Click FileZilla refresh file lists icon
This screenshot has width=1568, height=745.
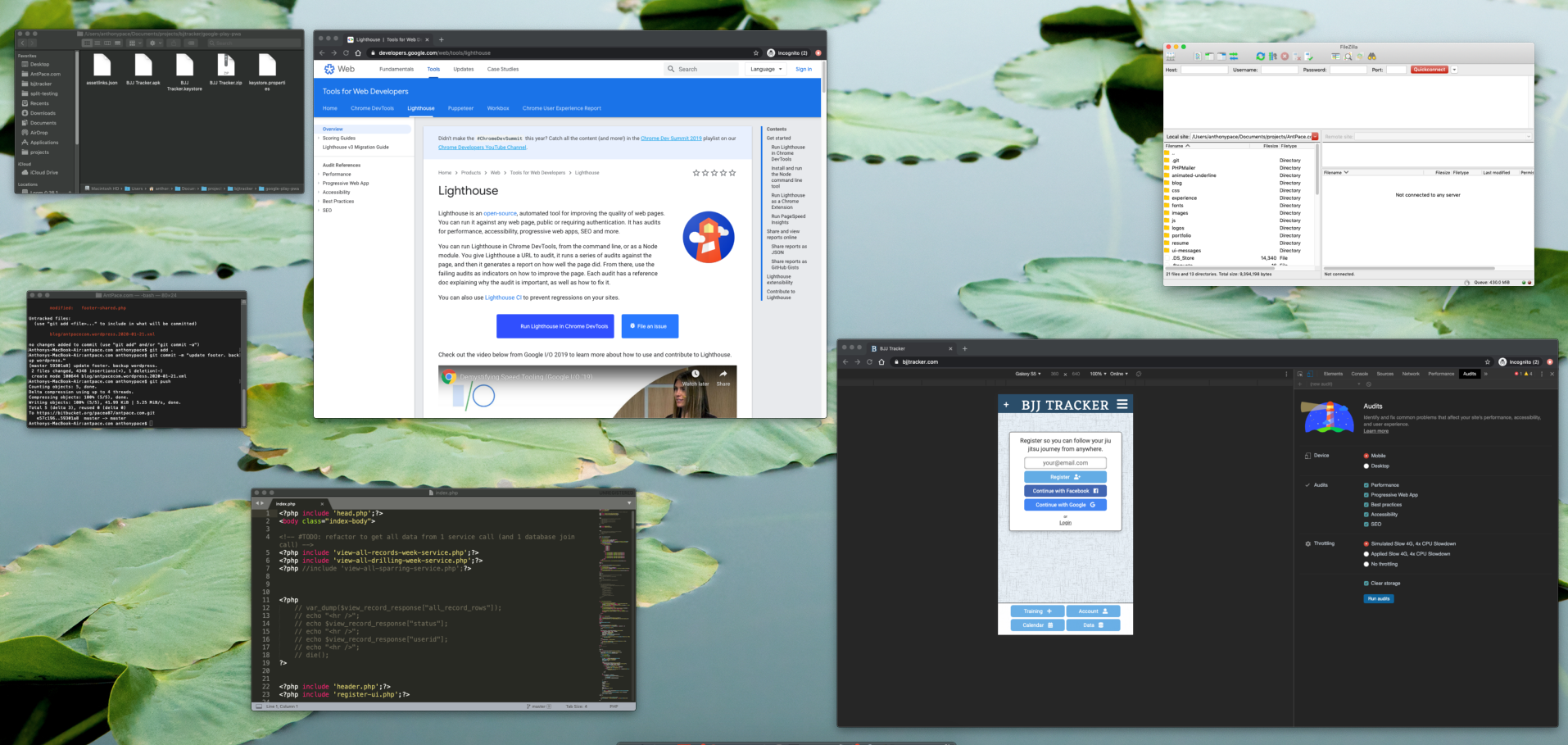coord(1260,57)
